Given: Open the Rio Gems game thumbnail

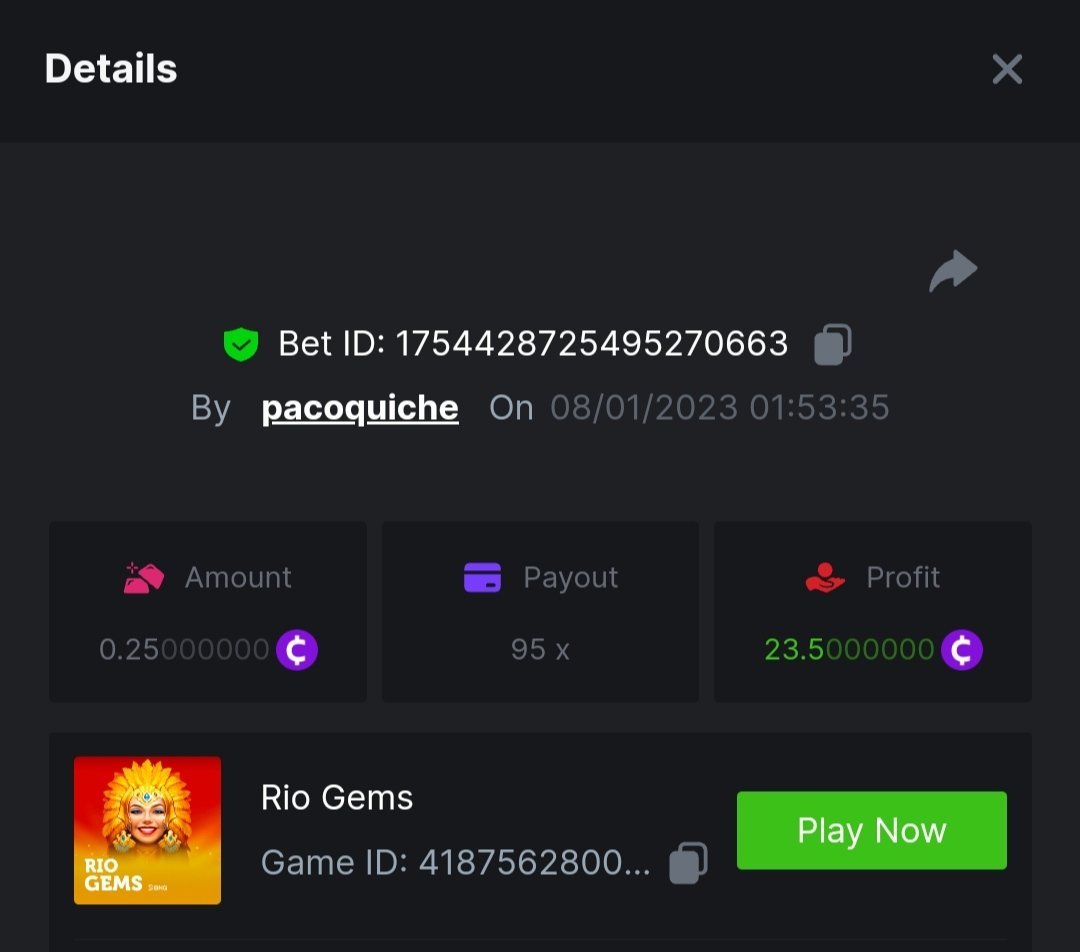Looking at the screenshot, I should (148, 830).
